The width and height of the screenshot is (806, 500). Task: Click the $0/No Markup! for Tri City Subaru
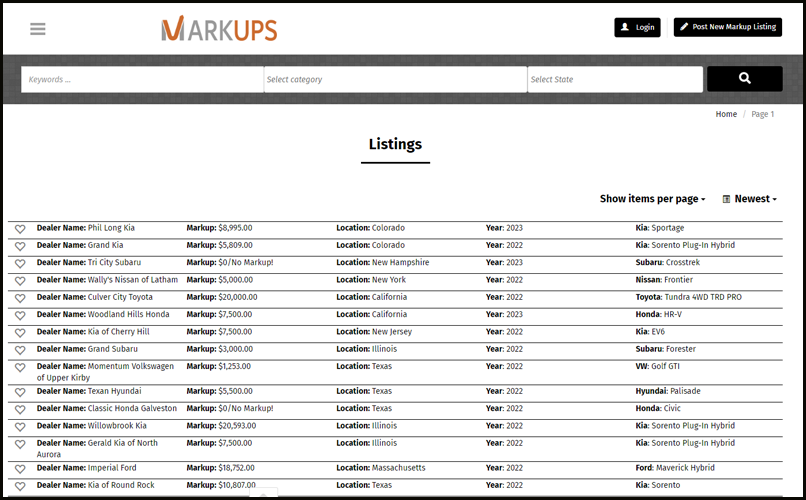click(246, 262)
